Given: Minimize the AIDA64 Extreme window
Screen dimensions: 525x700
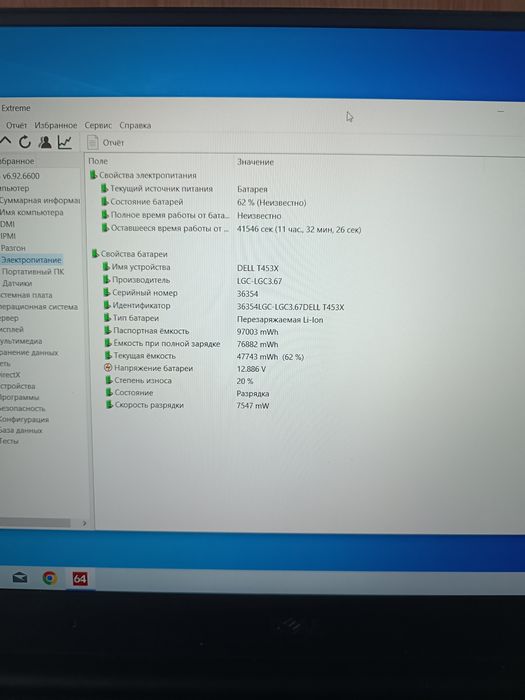Looking at the screenshot, I should point(500,111).
